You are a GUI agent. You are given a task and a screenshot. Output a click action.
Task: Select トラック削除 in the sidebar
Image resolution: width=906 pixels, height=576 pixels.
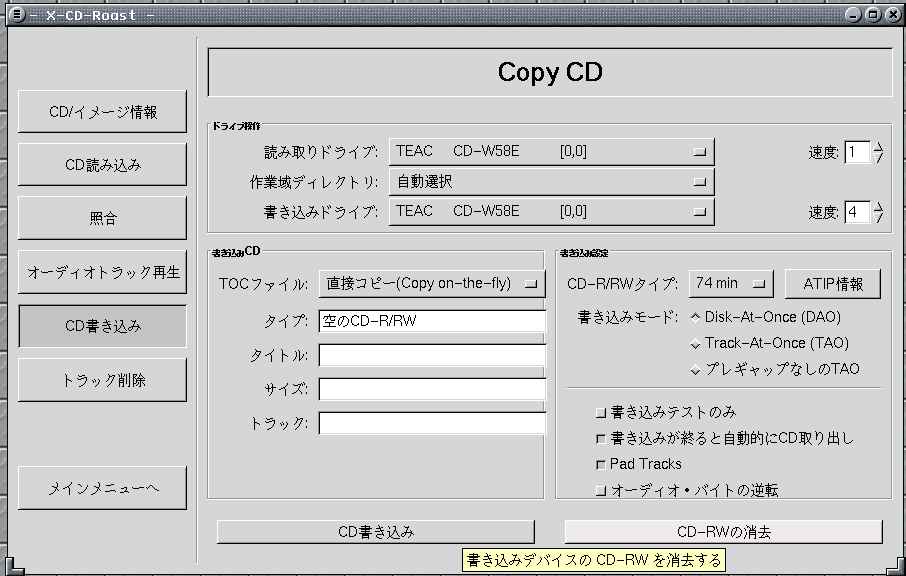(102, 380)
